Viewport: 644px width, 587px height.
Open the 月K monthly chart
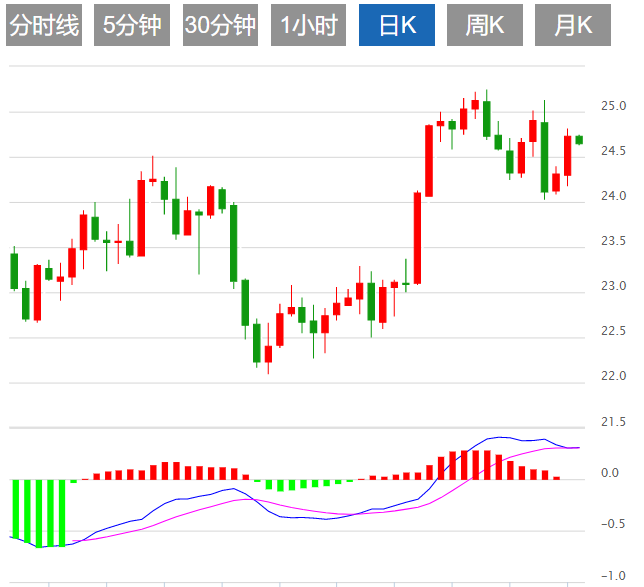click(573, 26)
